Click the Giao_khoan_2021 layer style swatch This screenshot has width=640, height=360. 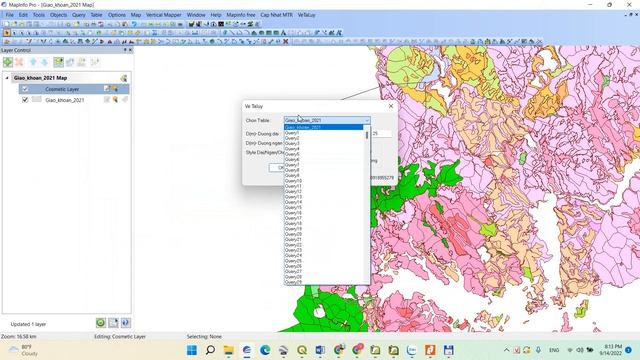pyautogui.click(x=37, y=100)
